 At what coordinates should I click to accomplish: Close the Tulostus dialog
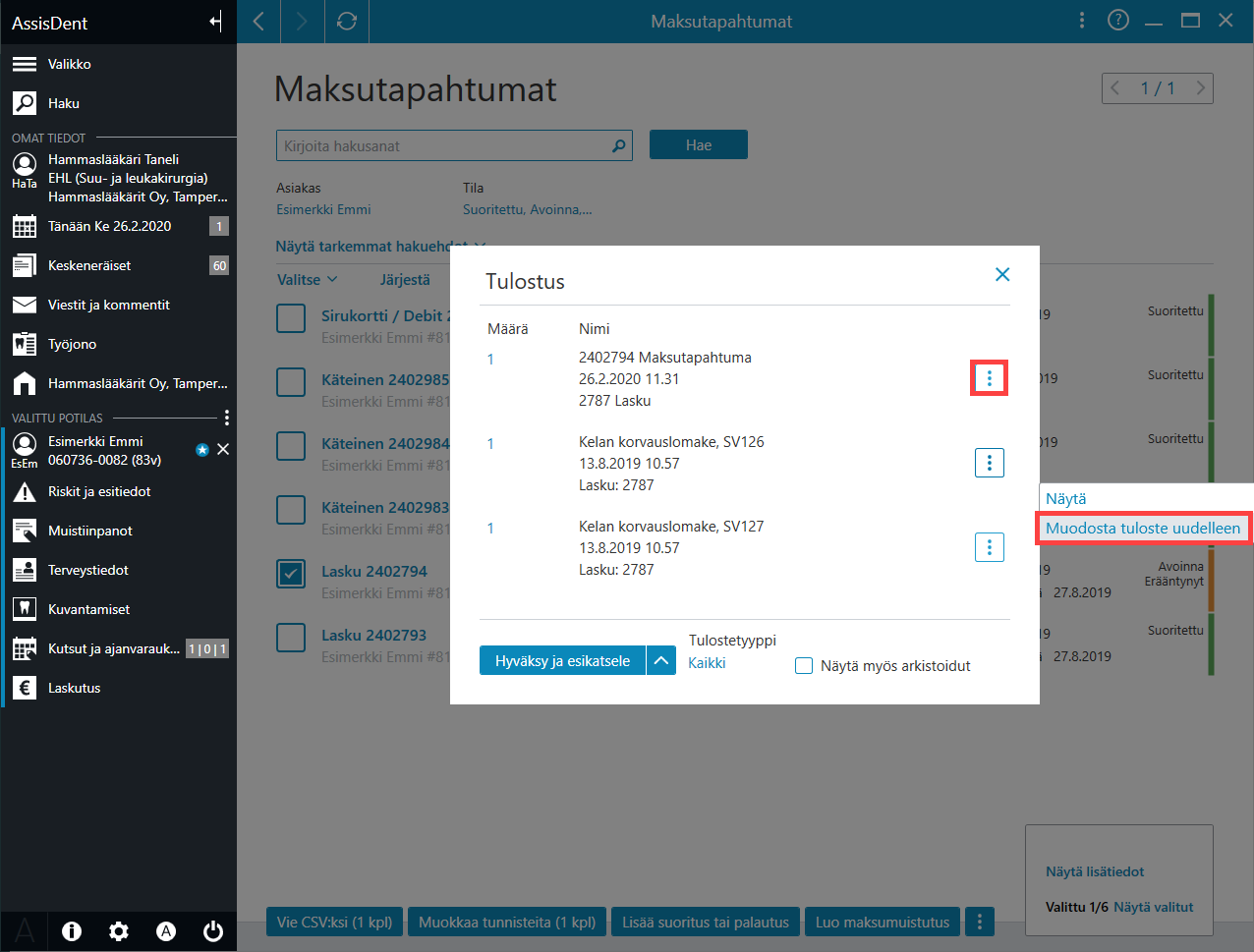pyautogui.click(x=1002, y=274)
